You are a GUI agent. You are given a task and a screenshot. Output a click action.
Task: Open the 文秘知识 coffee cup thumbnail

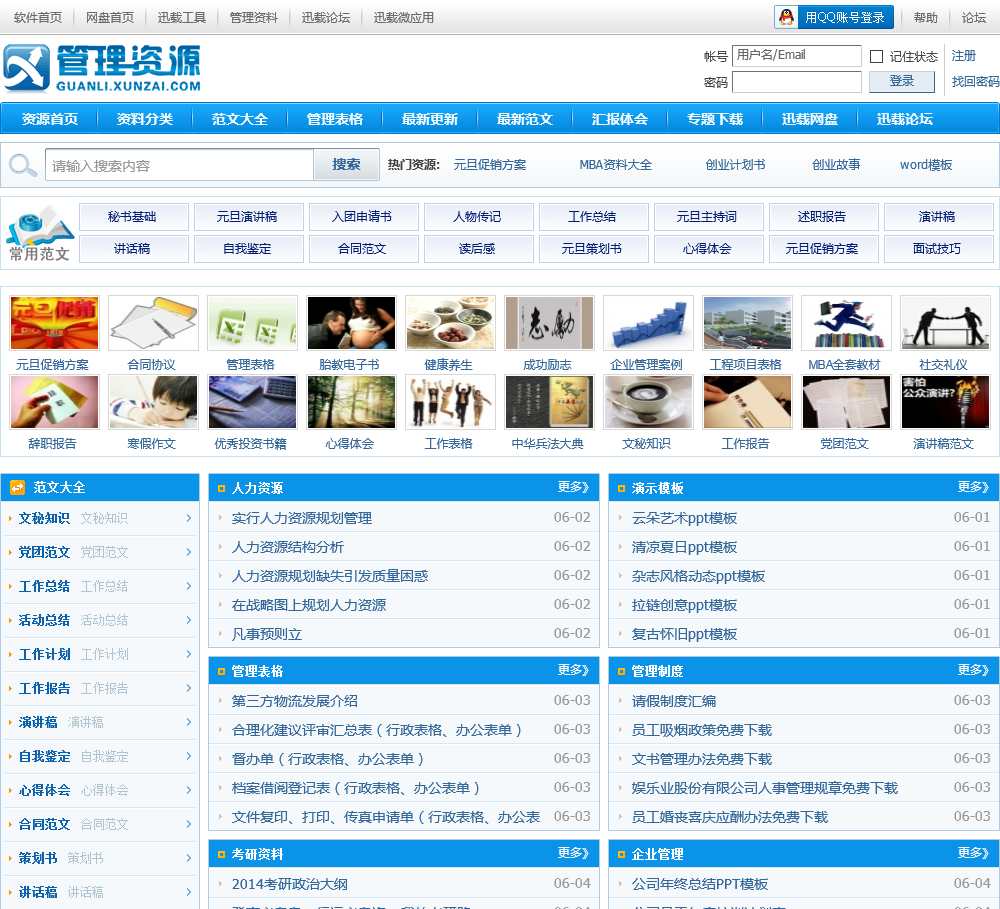pos(648,402)
